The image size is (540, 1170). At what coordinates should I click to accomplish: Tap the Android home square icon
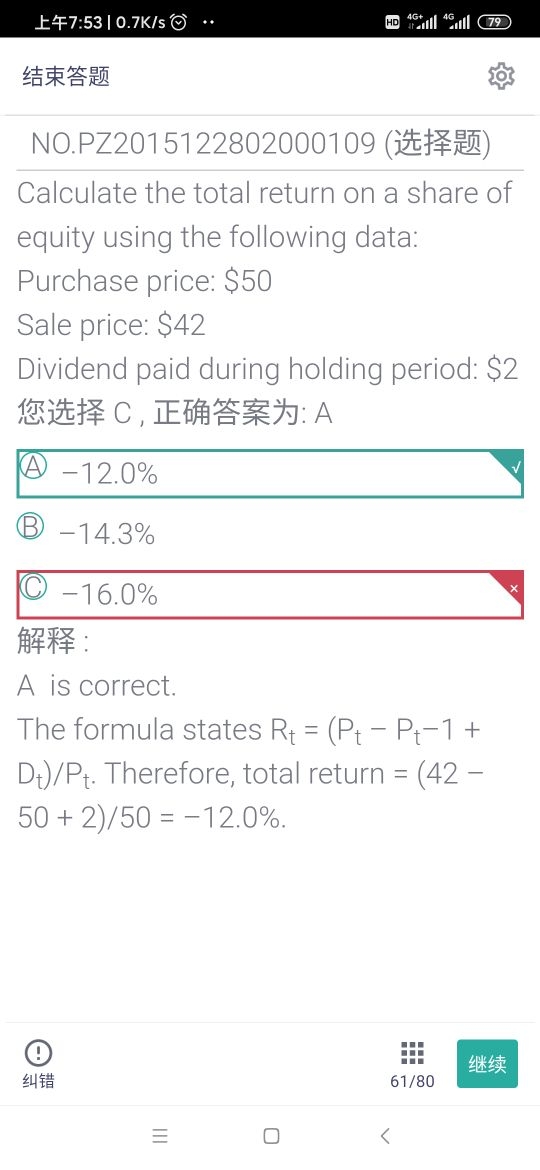271,1136
